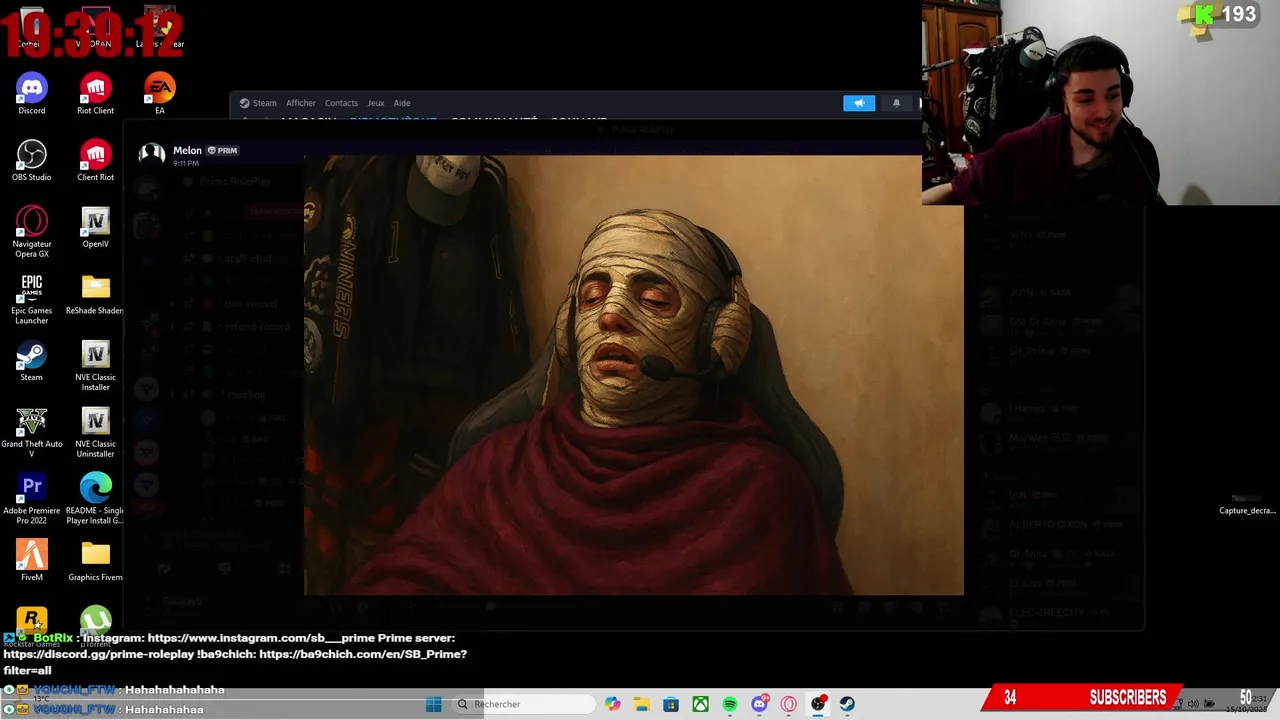Viewport: 1280px width, 720px height.
Task: Click the Melon username in Discord
Action: (187, 150)
